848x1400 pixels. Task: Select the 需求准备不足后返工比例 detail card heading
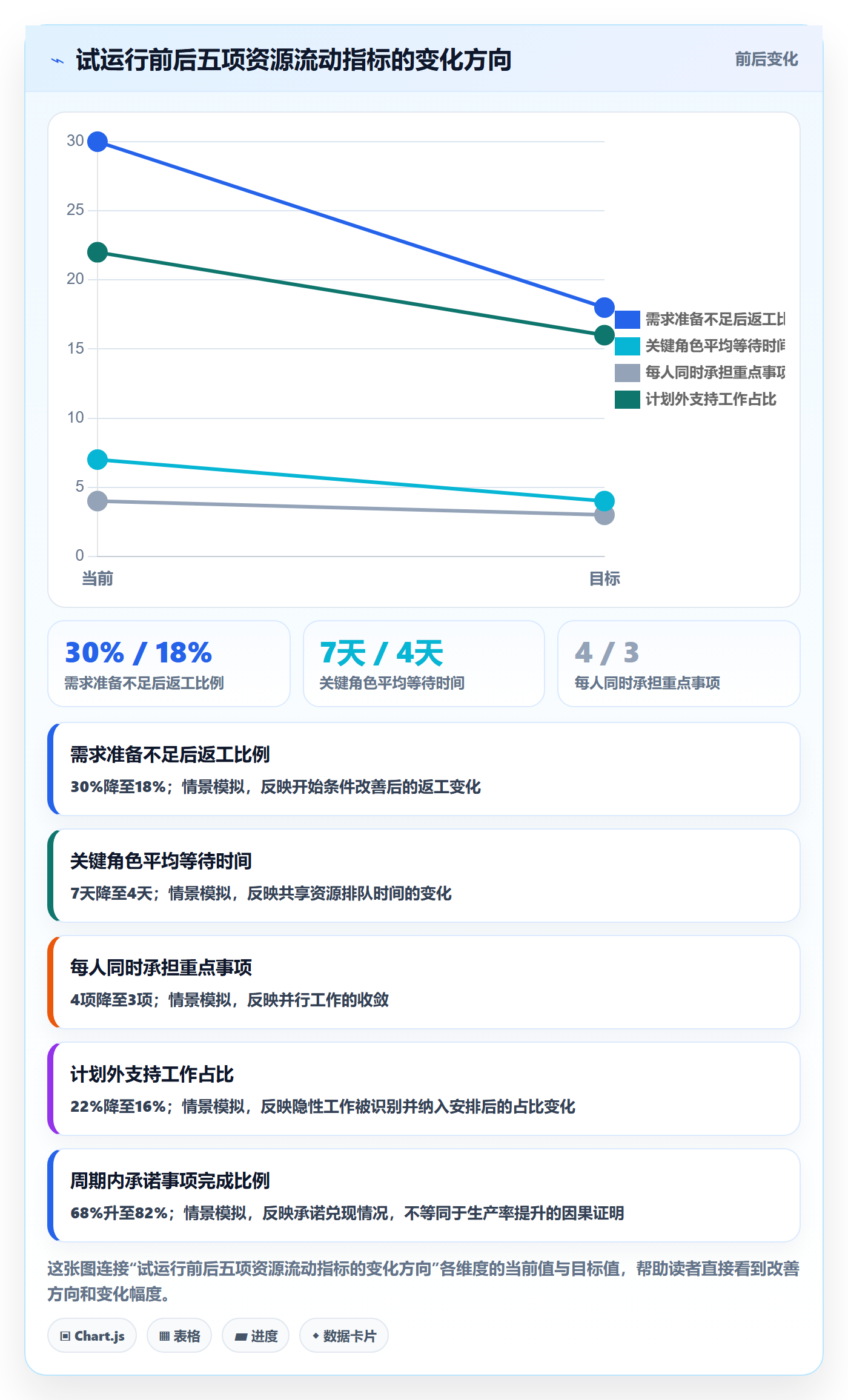click(170, 754)
